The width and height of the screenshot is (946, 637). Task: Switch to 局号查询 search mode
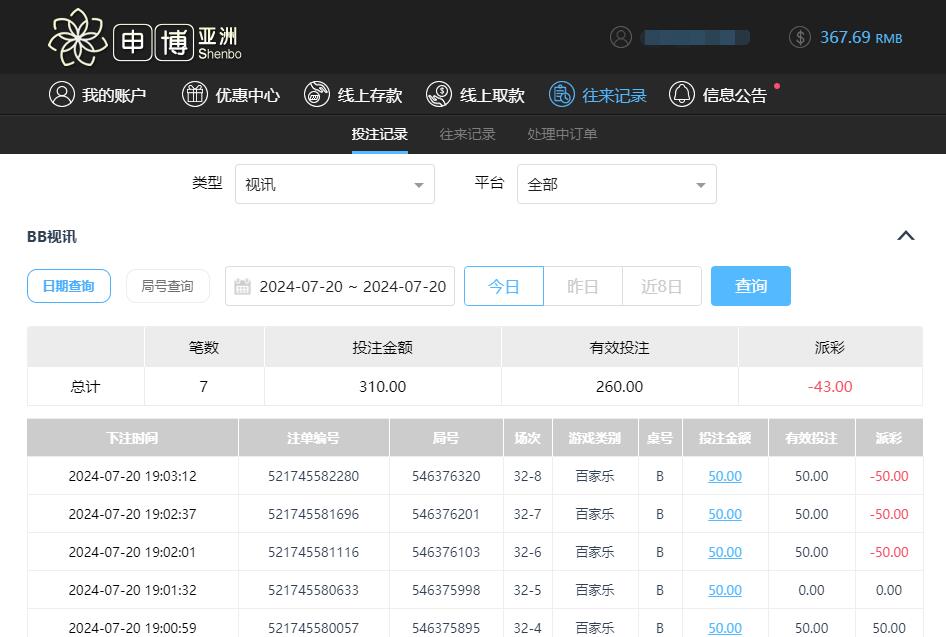tap(167, 285)
